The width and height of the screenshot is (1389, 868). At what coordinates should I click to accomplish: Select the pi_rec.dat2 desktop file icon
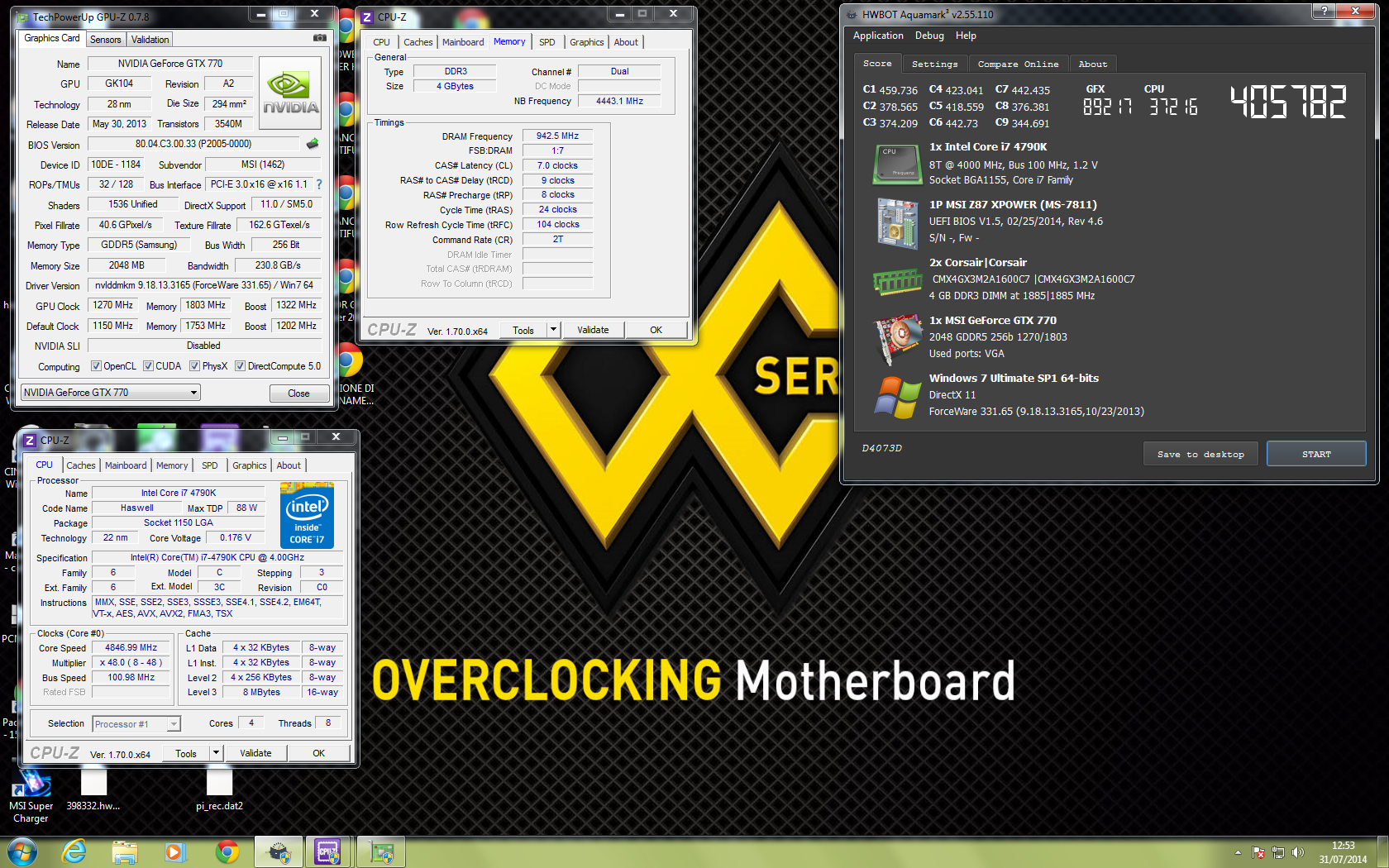click(219, 789)
